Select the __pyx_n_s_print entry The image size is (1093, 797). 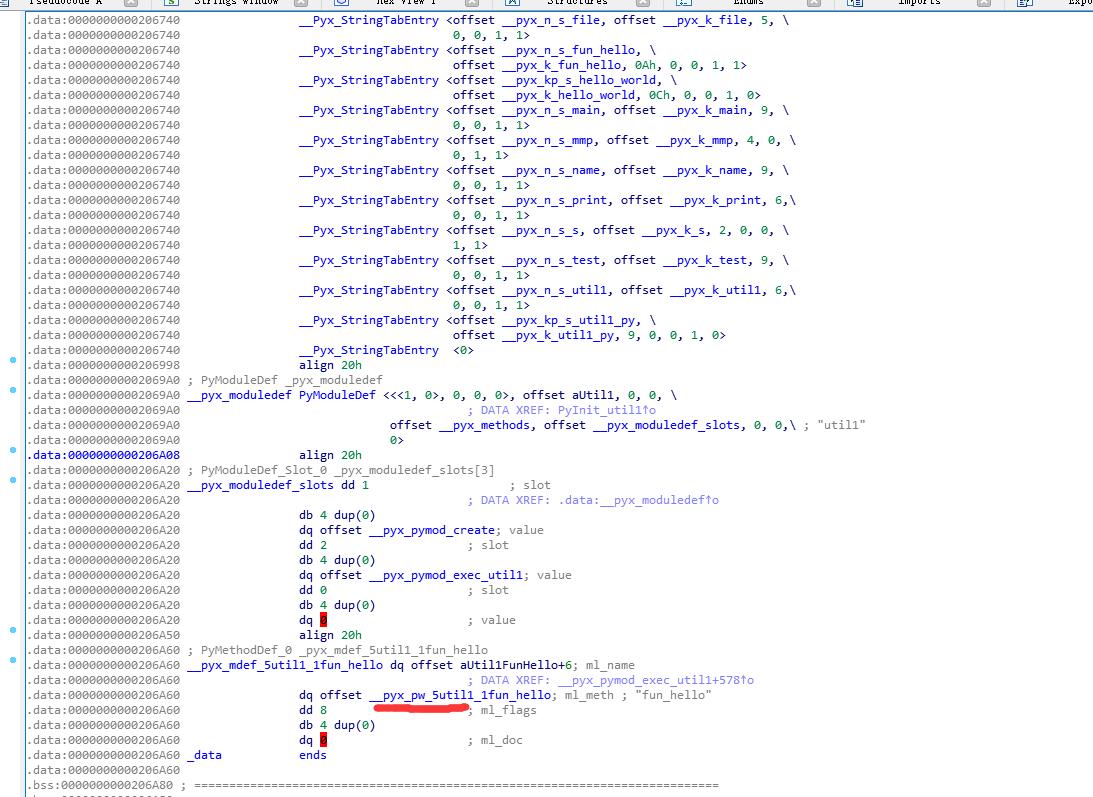(554, 200)
